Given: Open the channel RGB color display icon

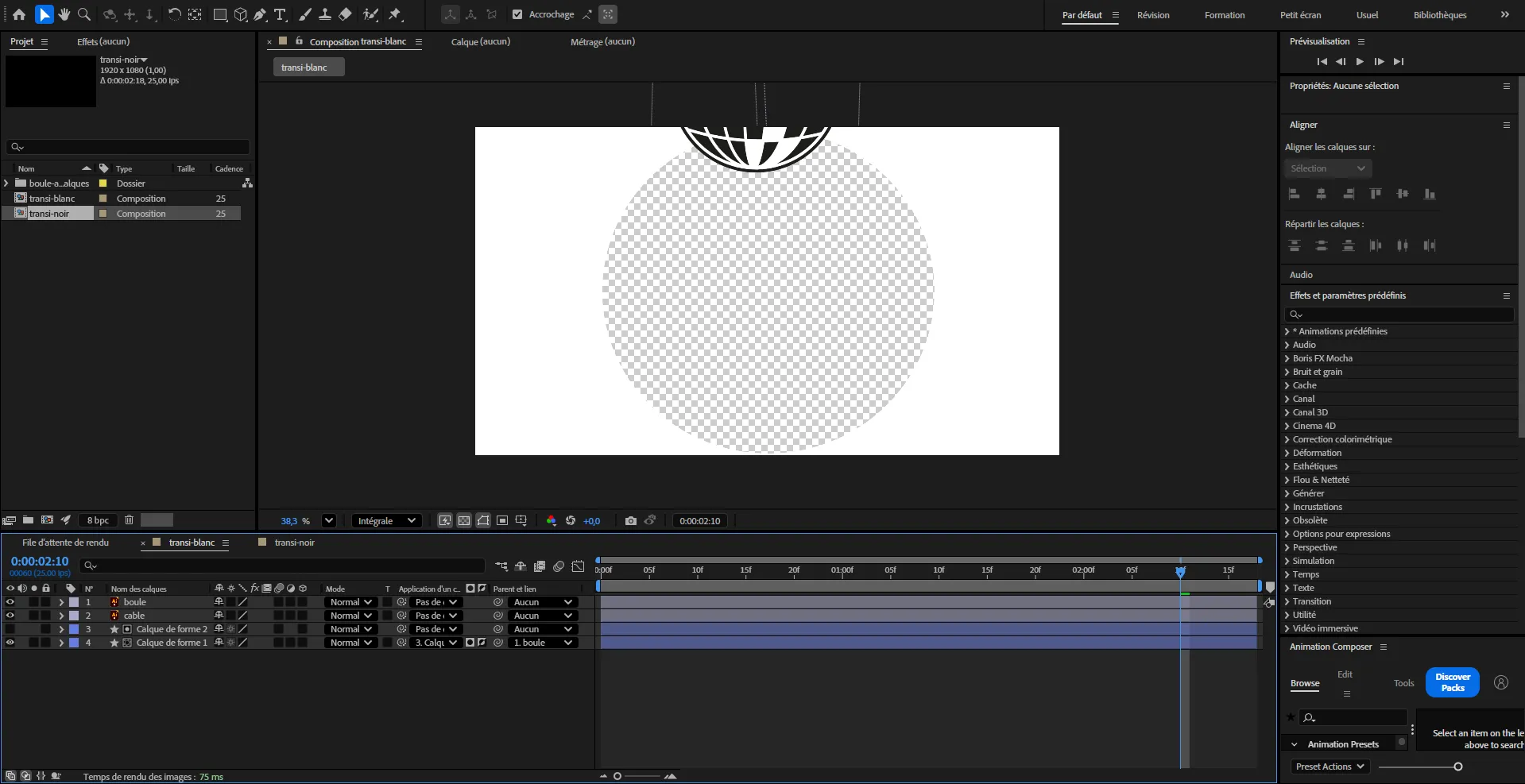Looking at the screenshot, I should coord(552,521).
